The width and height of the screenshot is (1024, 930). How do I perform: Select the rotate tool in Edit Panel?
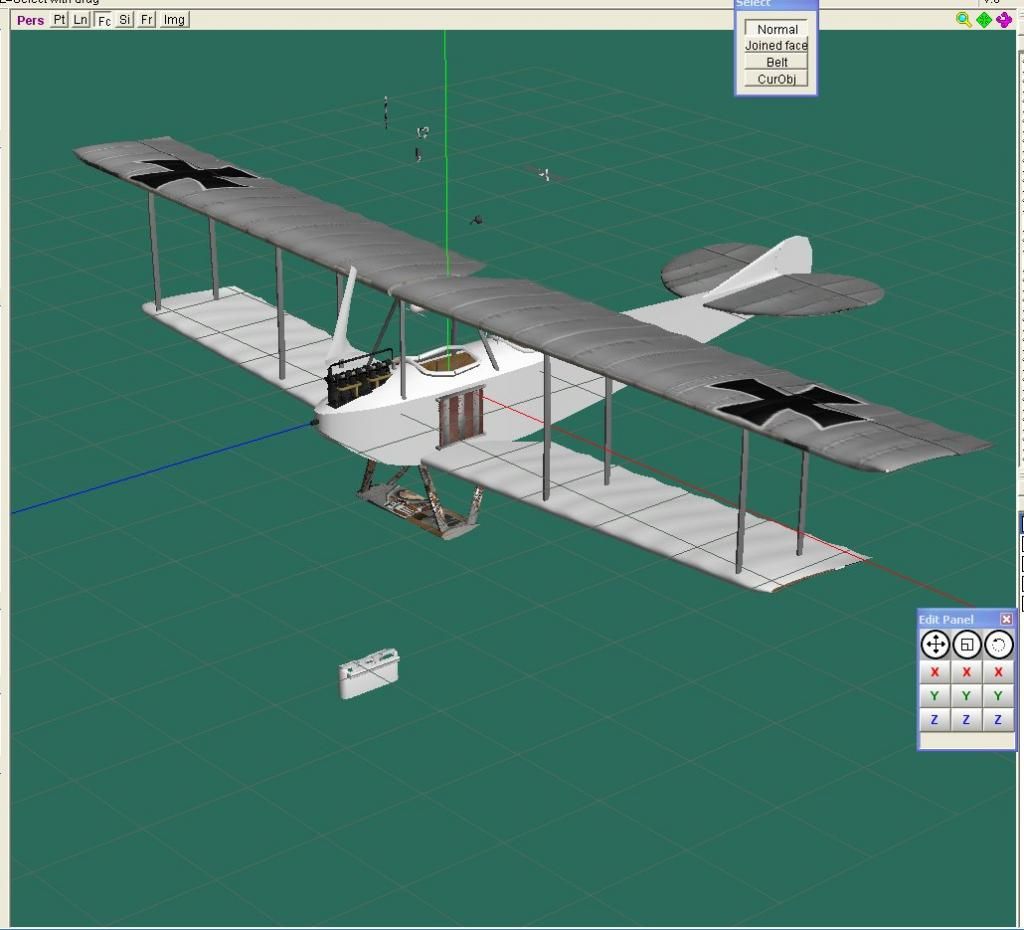point(998,645)
